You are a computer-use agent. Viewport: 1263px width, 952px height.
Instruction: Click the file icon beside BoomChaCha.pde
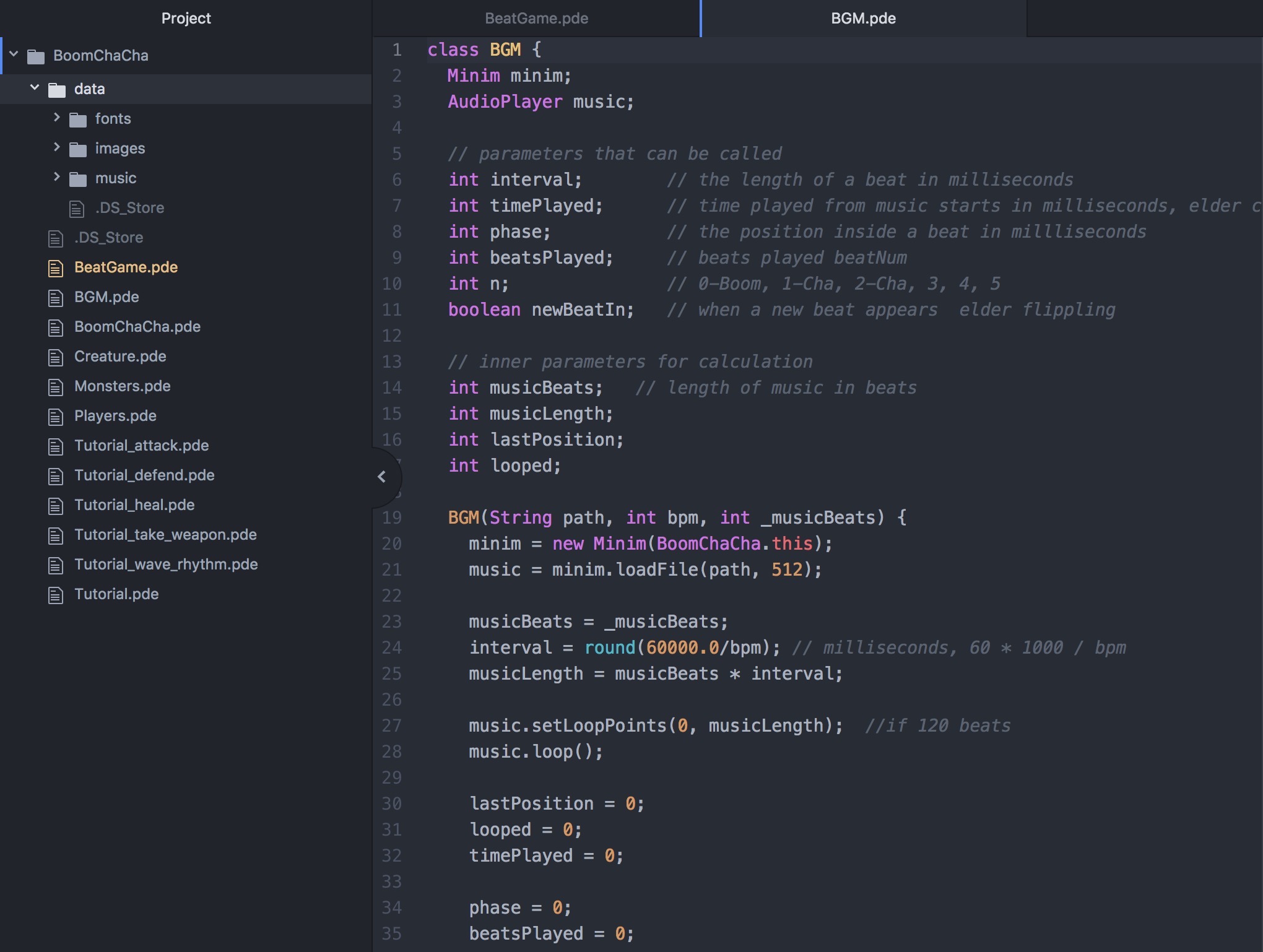[x=56, y=327]
